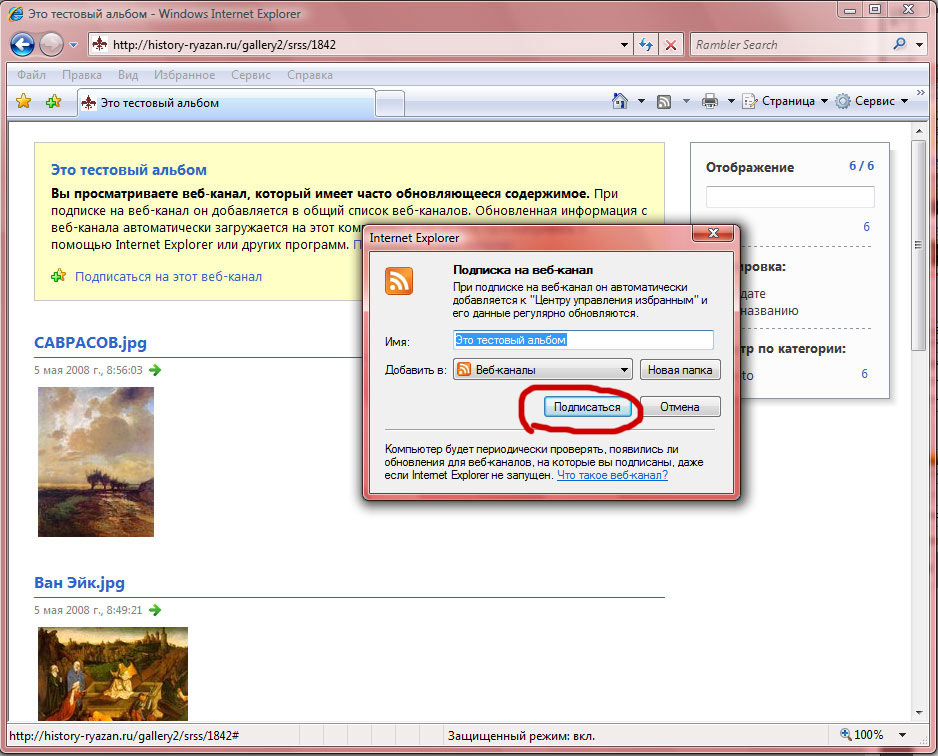Expand the toolbar overflow chevron
938x756 pixels.
[921, 93]
